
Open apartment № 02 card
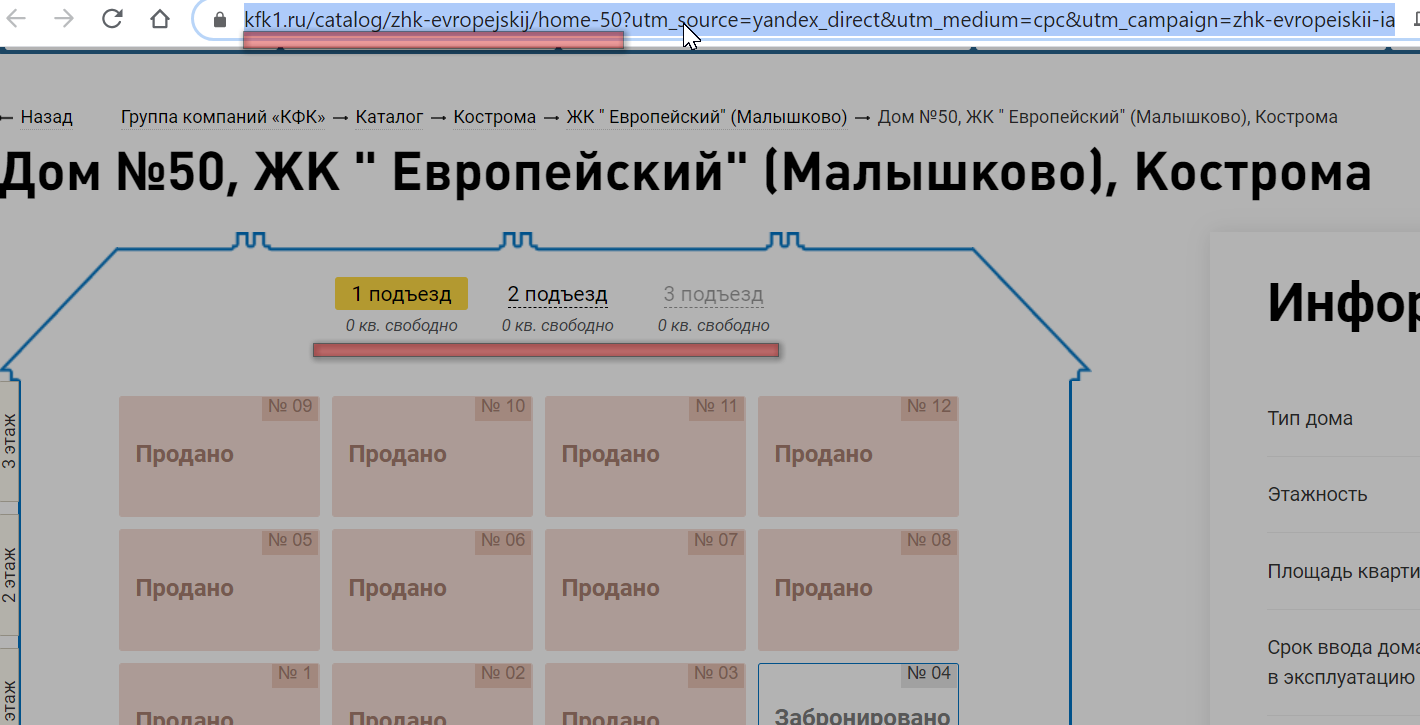[432, 694]
